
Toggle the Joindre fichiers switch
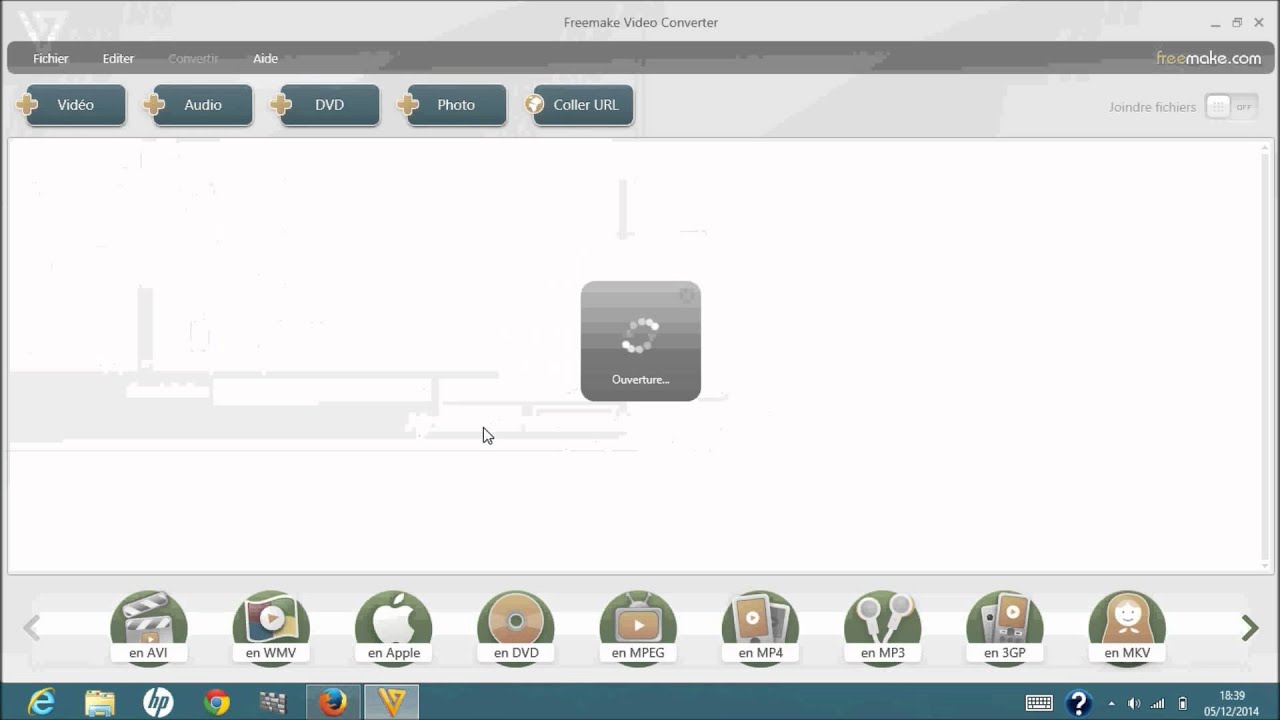click(x=1231, y=107)
